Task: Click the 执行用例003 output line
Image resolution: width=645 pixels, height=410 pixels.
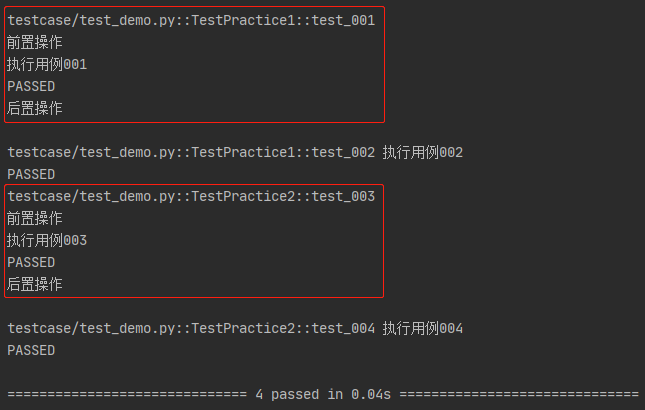Action: pos(47,240)
